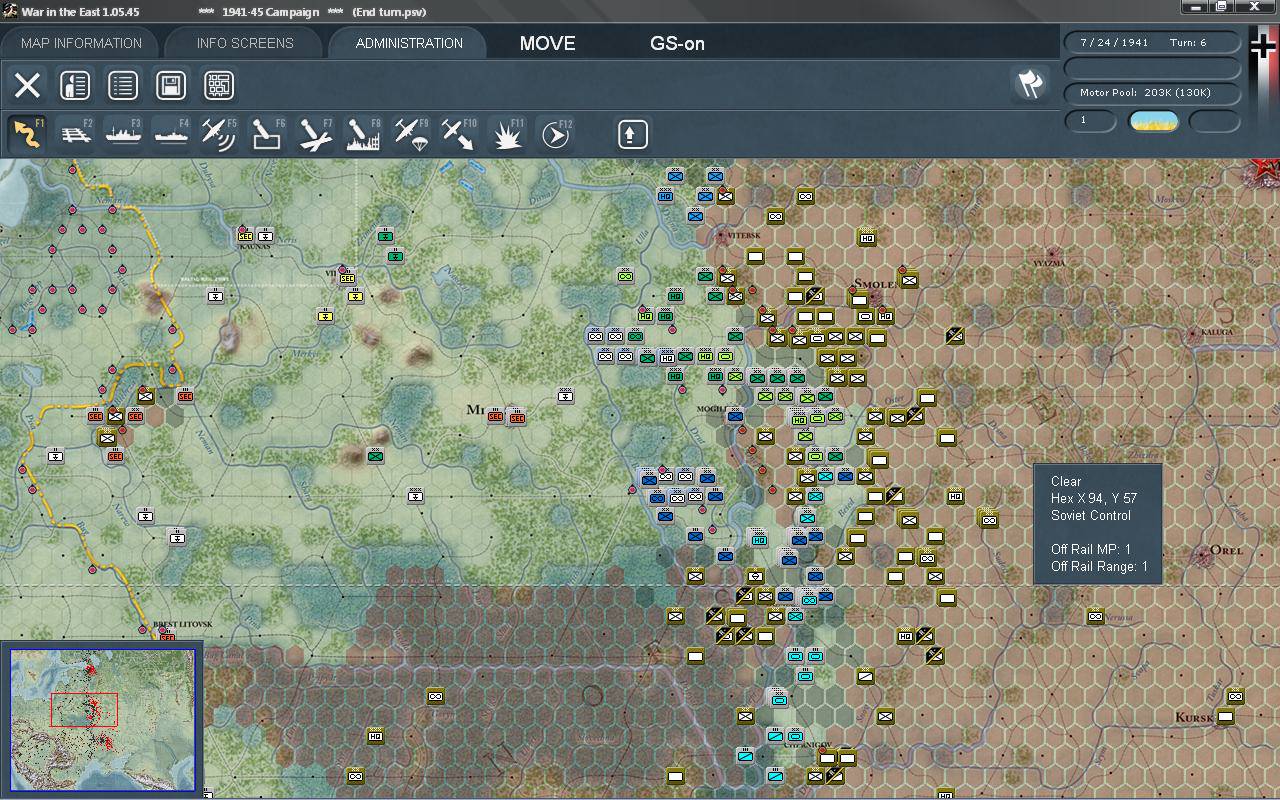This screenshot has height=800, width=1280.
Task: Select Bomb city mode (F8) icon
Action: point(363,134)
